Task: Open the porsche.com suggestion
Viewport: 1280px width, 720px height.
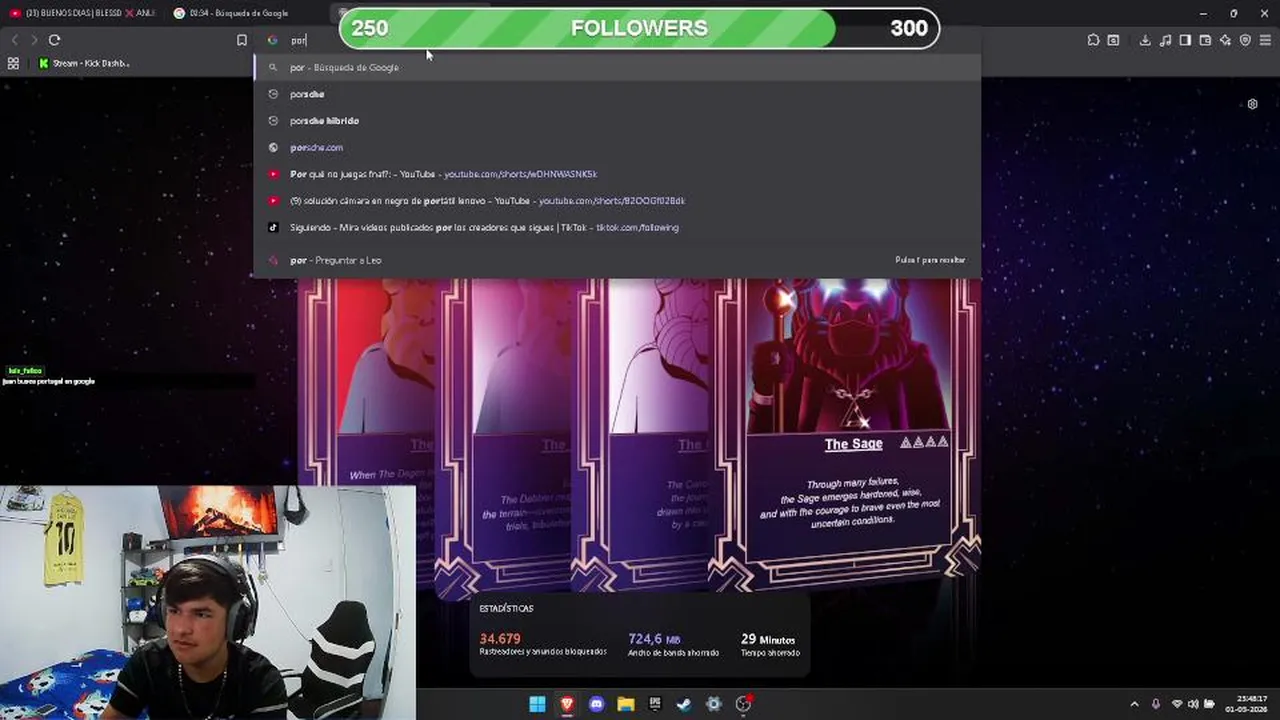Action: (617, 147)
